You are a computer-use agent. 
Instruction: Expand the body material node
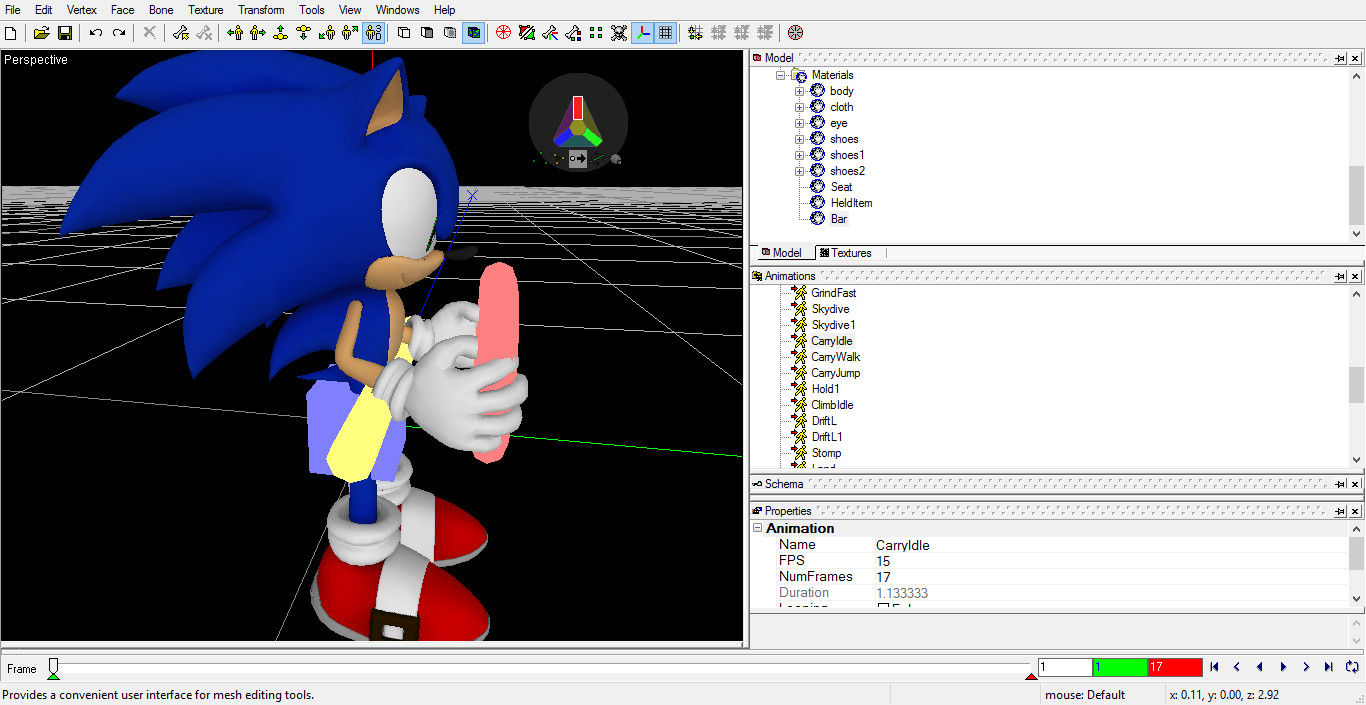[x=799, y=90]
